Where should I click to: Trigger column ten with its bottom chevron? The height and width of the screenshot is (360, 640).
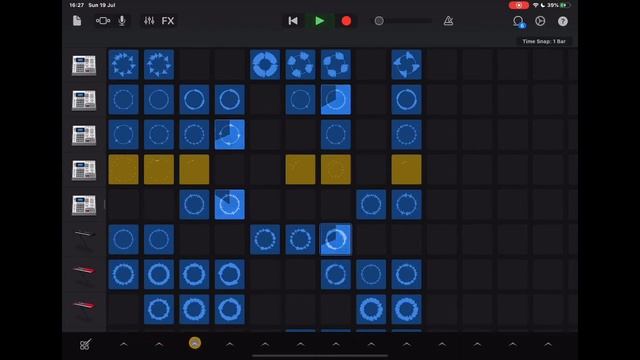pyautogui.click(x=442, y=345)
